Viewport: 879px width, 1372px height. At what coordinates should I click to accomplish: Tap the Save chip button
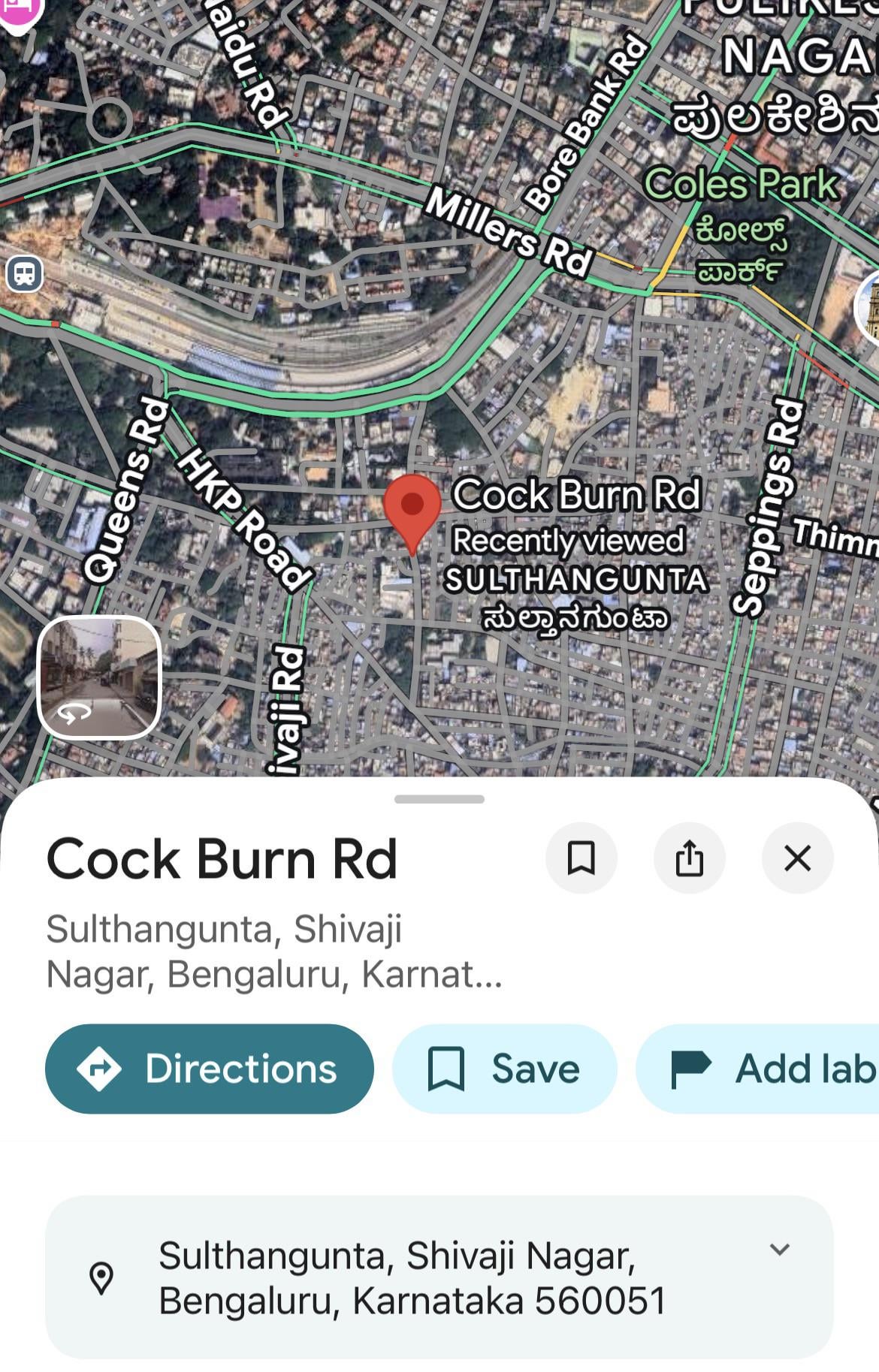click(x=505, y=1069)
